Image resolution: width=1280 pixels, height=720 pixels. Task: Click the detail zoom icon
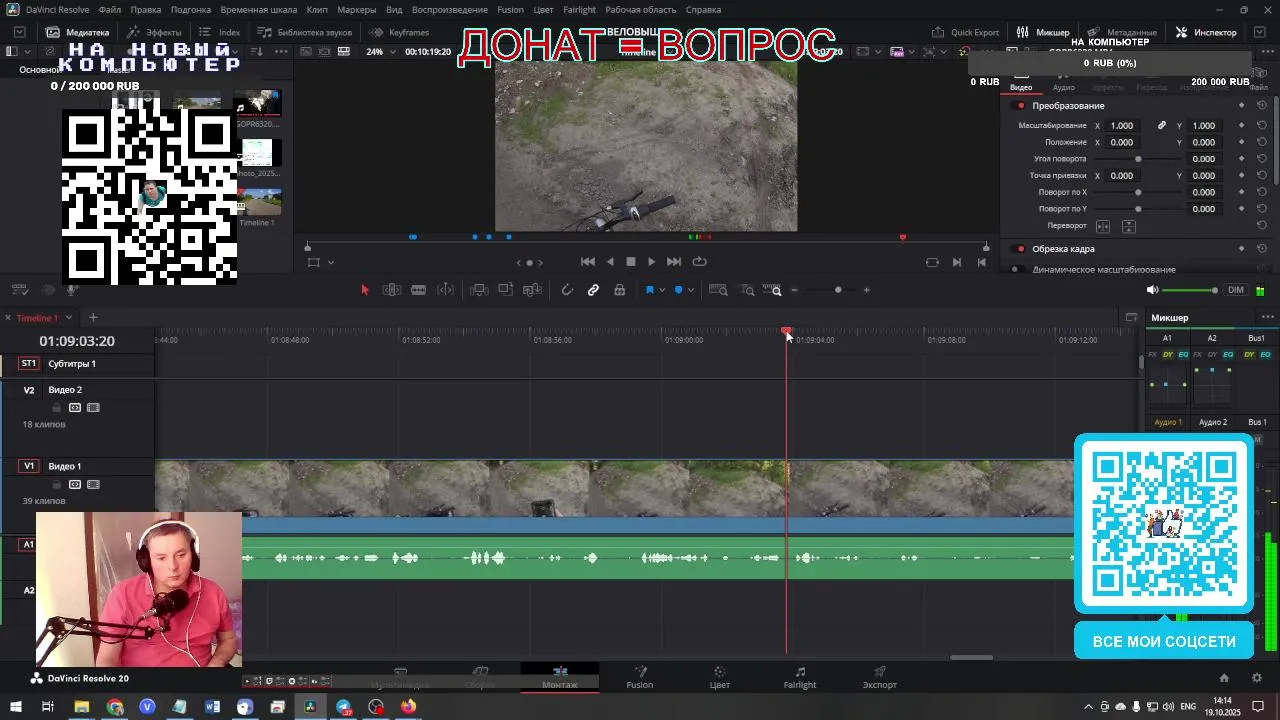click(748, 290)
